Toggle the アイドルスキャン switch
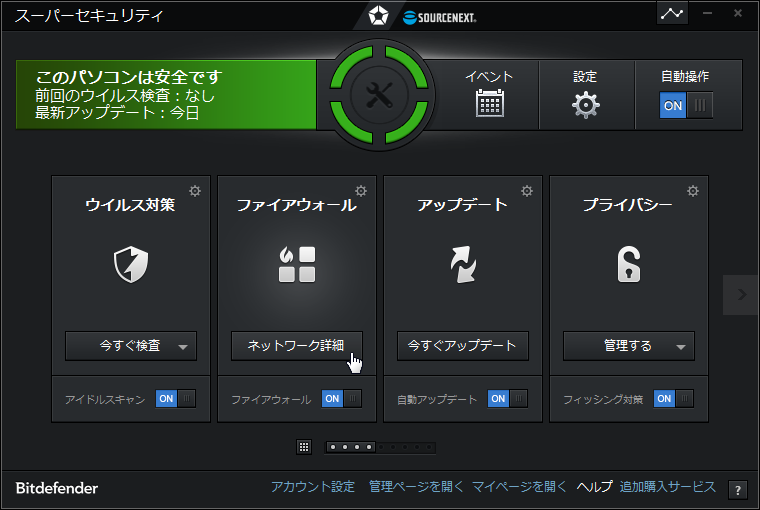760x510 pixels. click(x=175, y=399)
